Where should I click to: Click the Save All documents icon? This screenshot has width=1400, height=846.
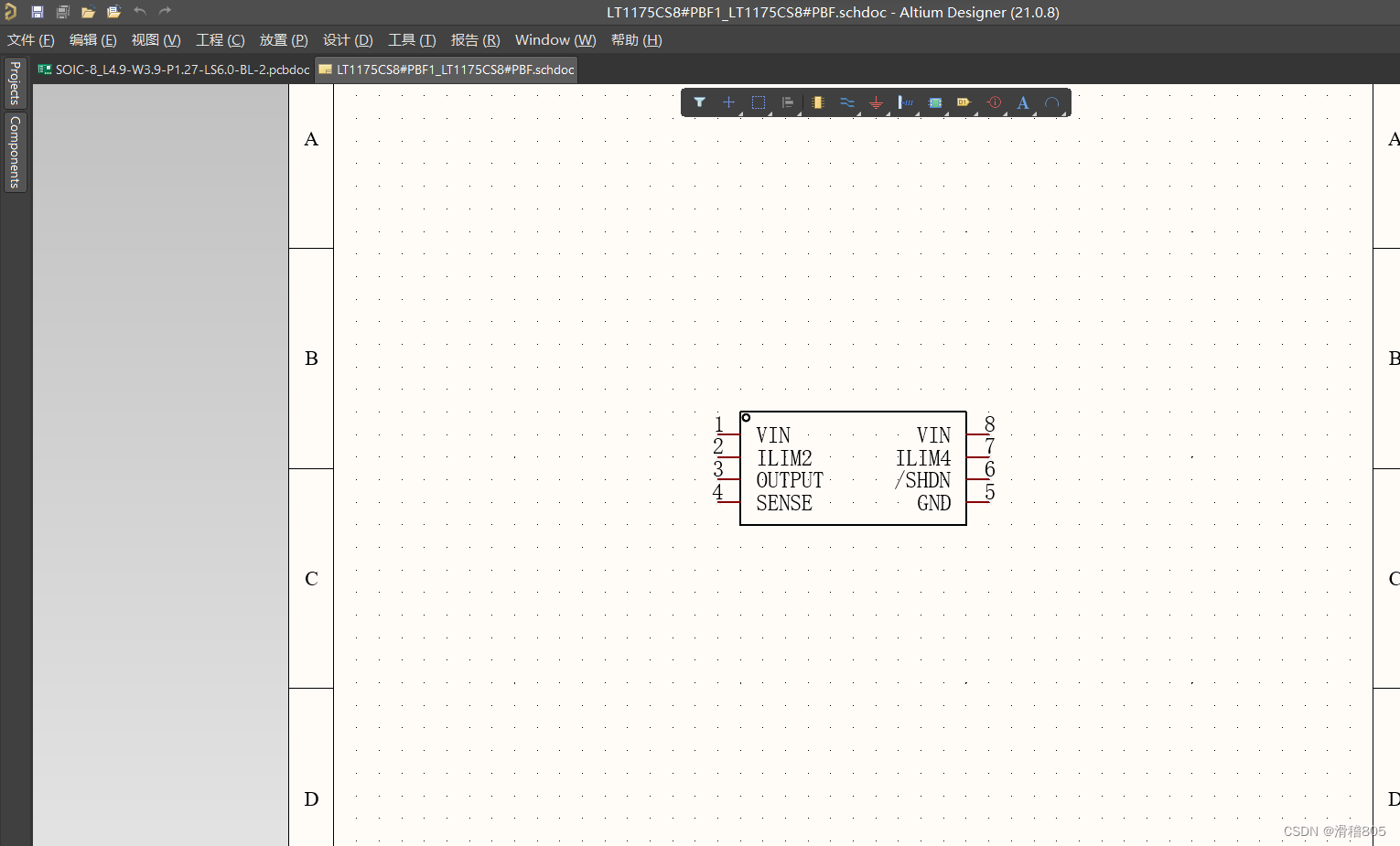(x=63, y=12)
